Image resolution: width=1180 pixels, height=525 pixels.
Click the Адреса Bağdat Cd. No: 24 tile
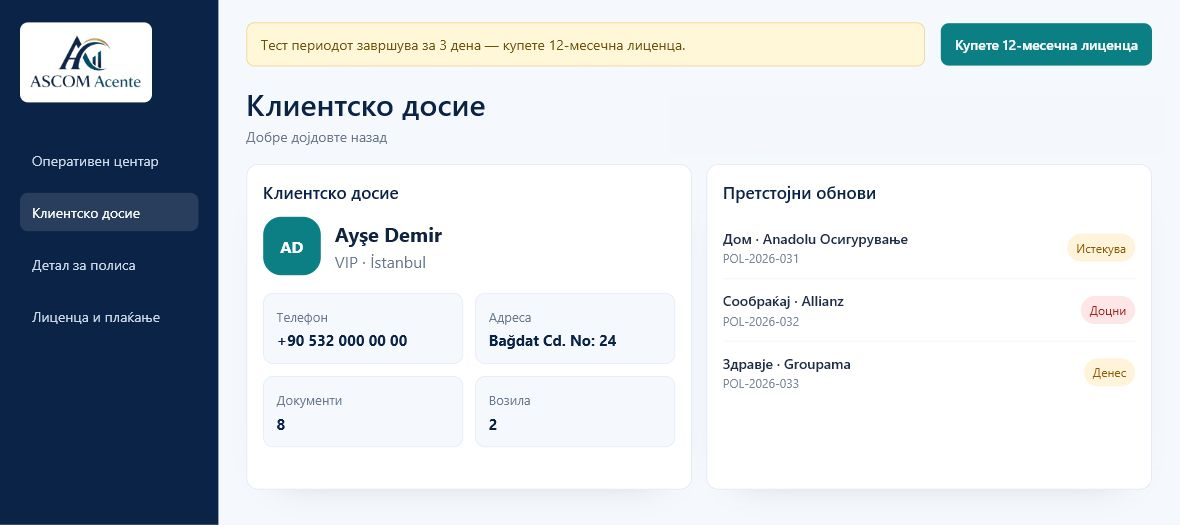coord(575,329)
